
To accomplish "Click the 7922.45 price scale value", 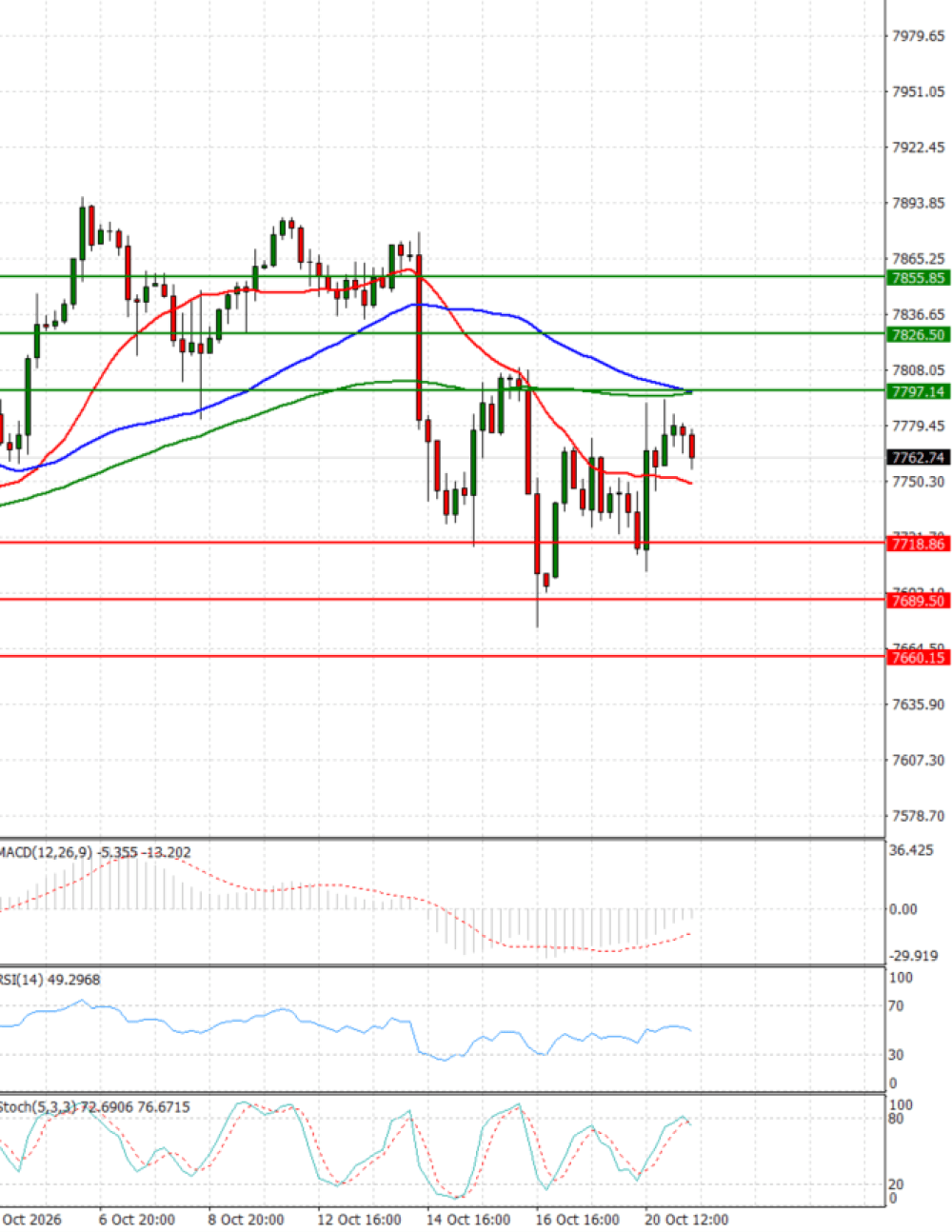I will tap(918, 148).
